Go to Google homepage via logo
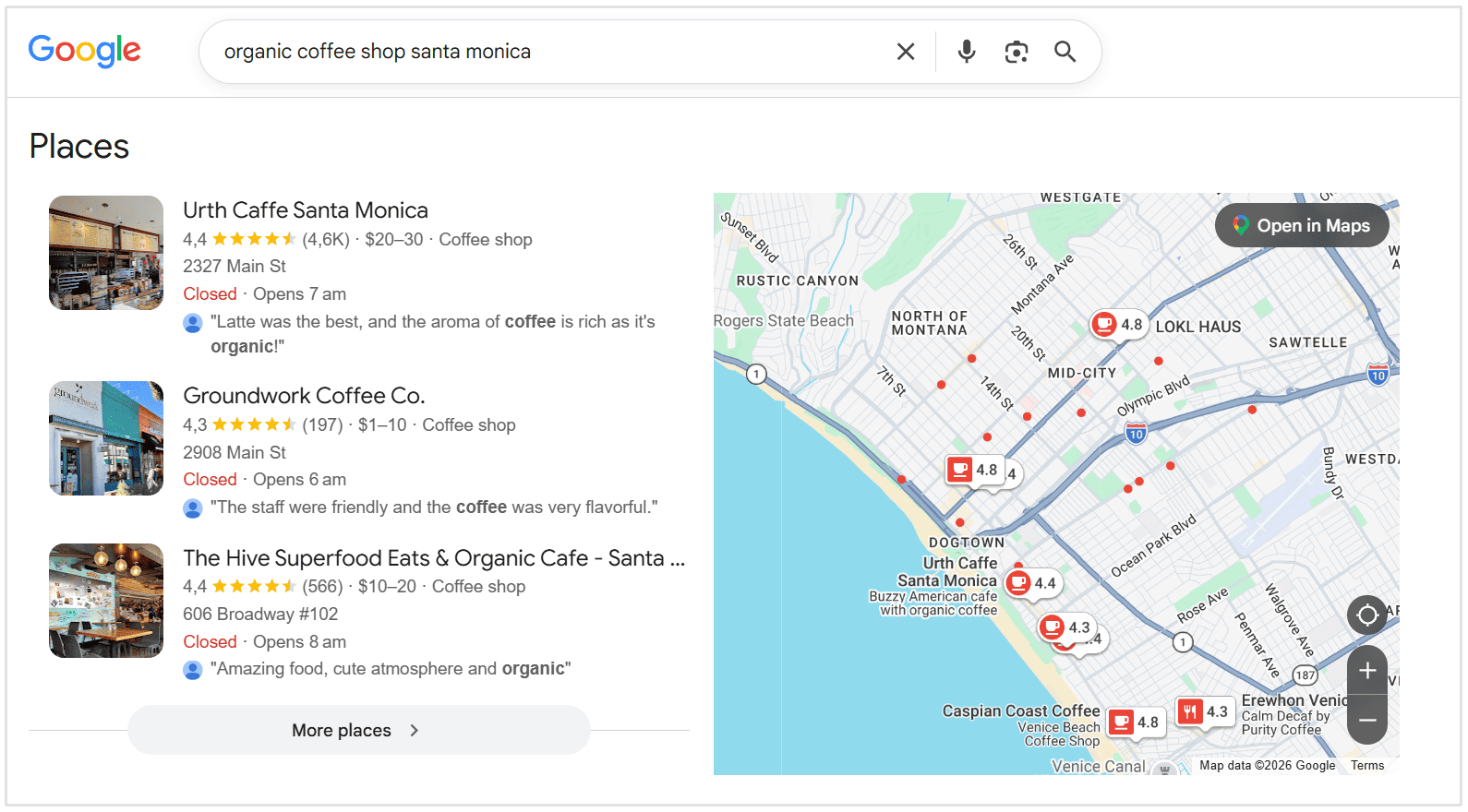Viewport: 1468px width, 812px height. pos(84,51)
